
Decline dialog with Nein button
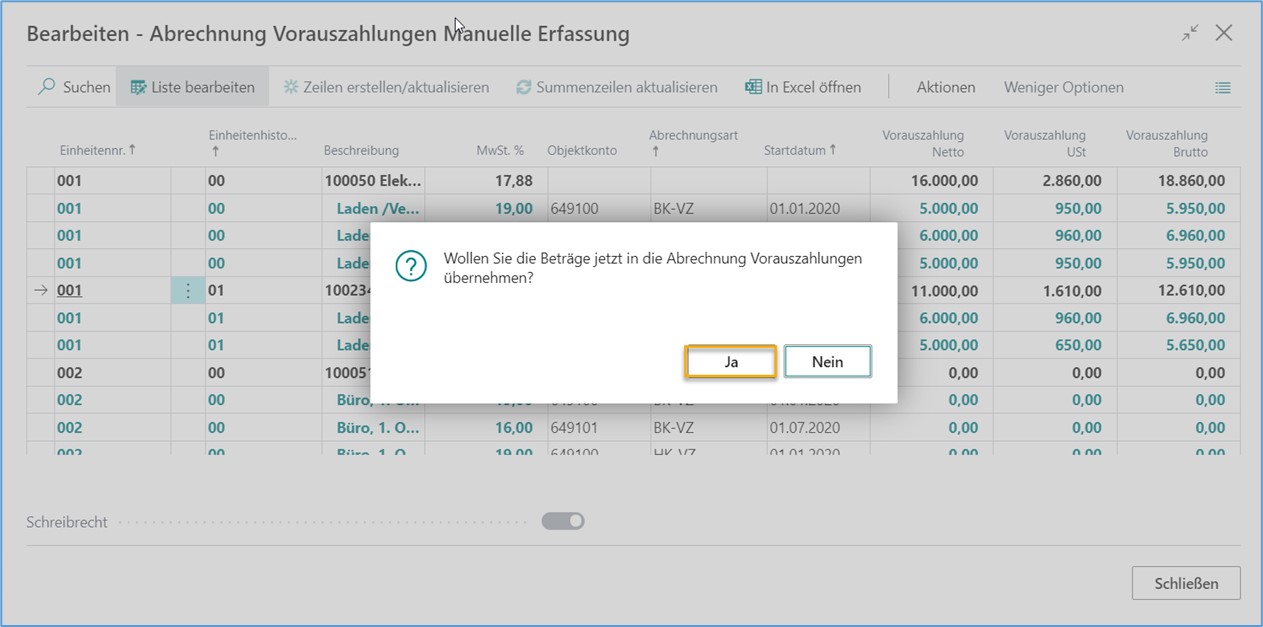point(827,362)
